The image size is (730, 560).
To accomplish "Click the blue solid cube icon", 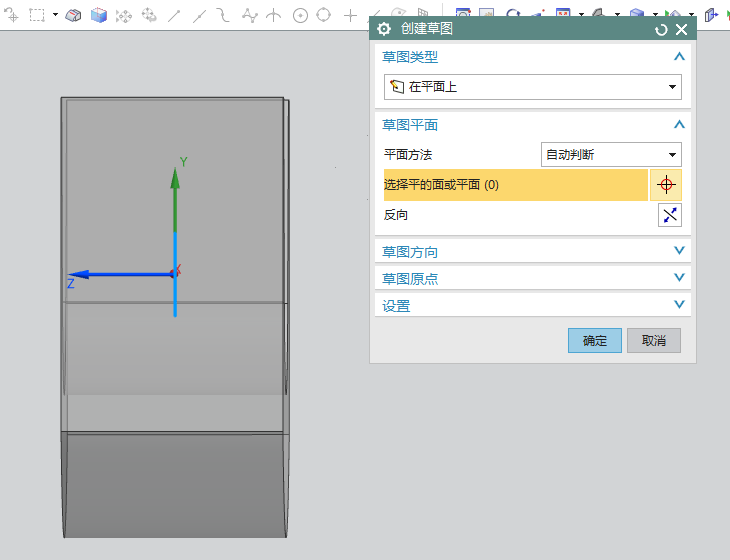I will pyautogui.click(x=99, y=15).
